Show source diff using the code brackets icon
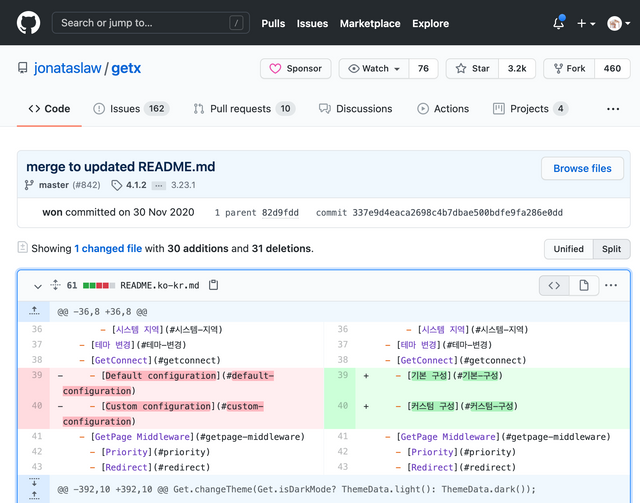Viewport: 640px width, 503px height. click(554, 286)
